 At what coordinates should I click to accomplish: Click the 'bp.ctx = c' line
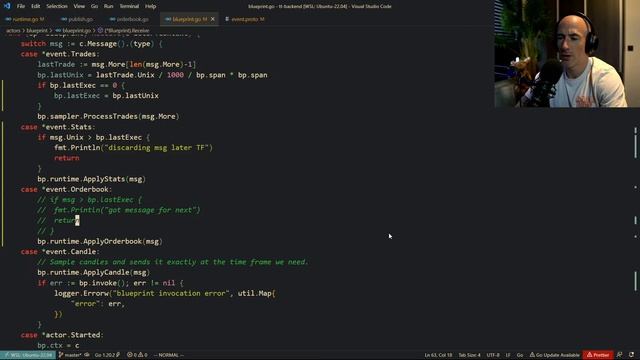click(x=58, y=345)
